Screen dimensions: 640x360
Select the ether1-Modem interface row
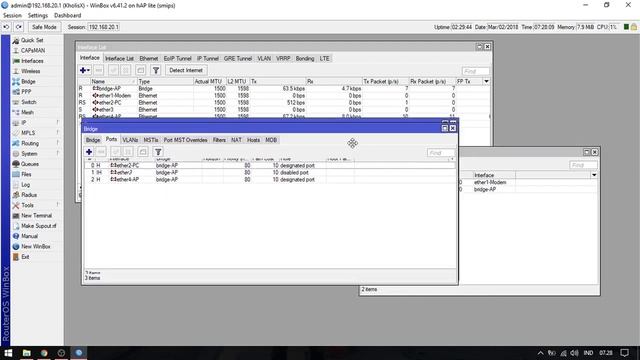pos(283,96)
